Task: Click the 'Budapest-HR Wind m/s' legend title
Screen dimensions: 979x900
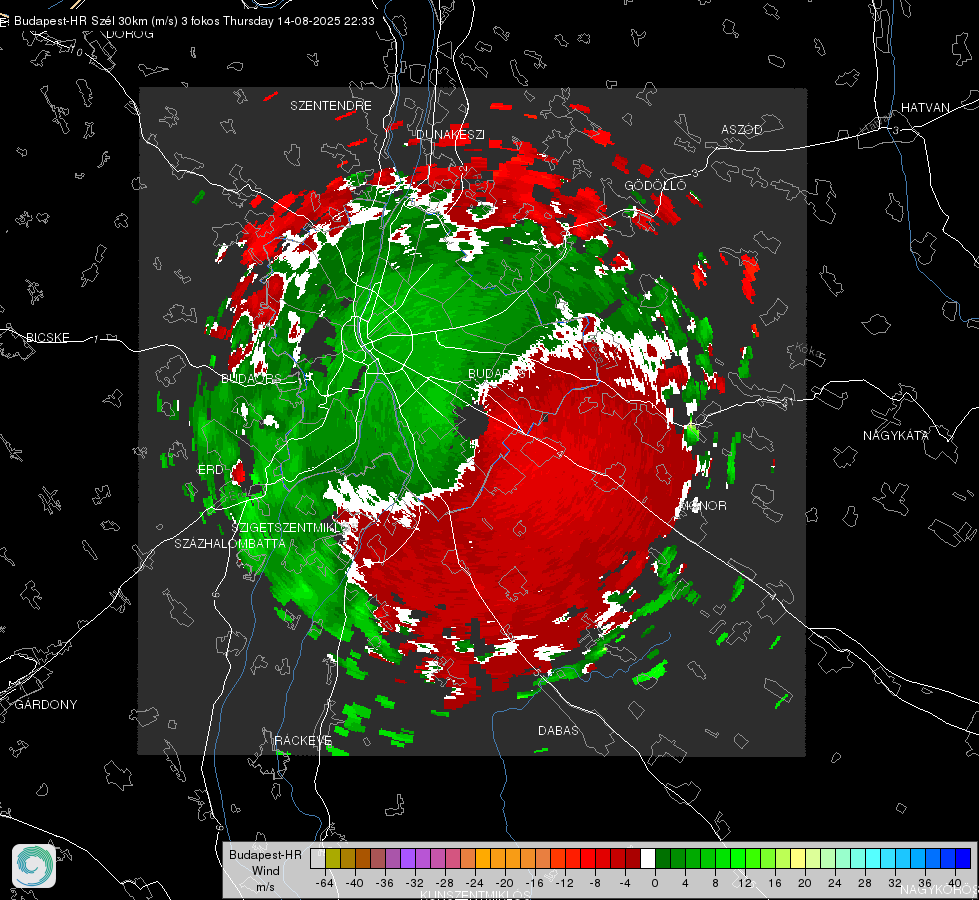Action: tap(265, 871)
